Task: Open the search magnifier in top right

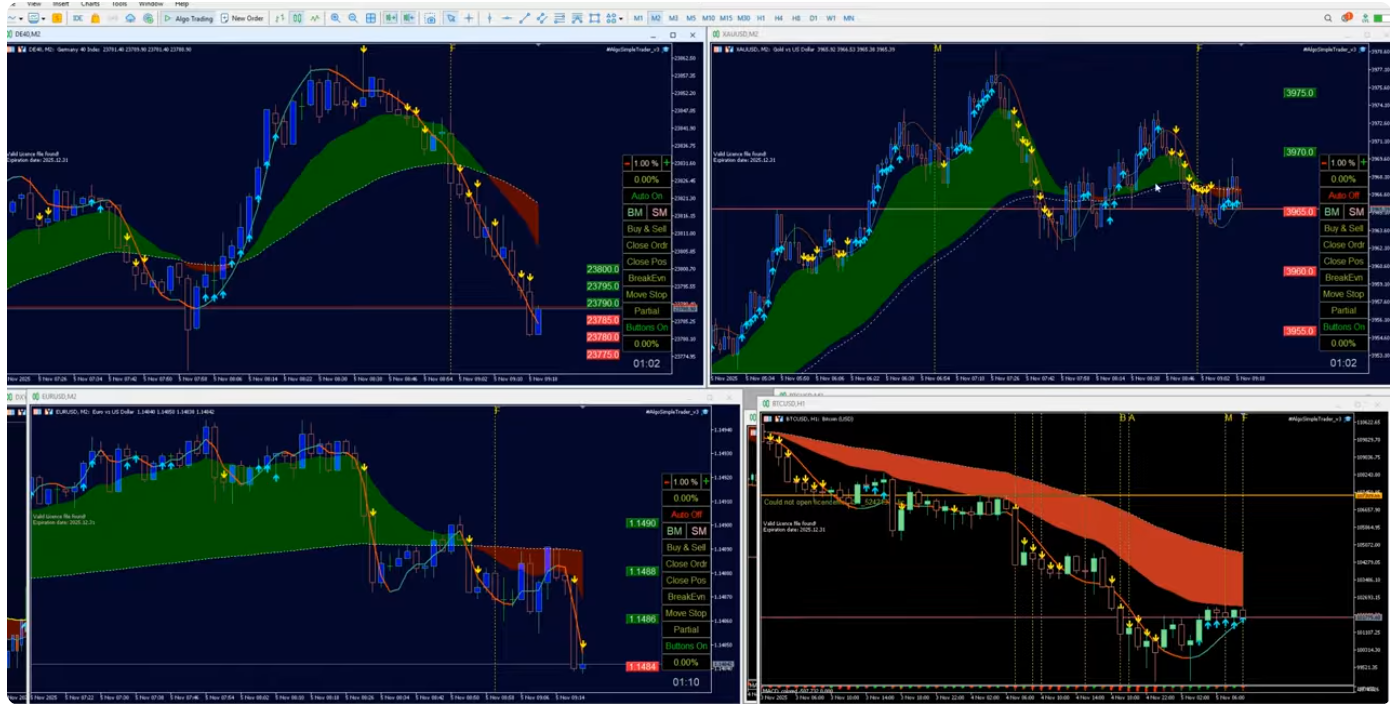Action: 1328,18
